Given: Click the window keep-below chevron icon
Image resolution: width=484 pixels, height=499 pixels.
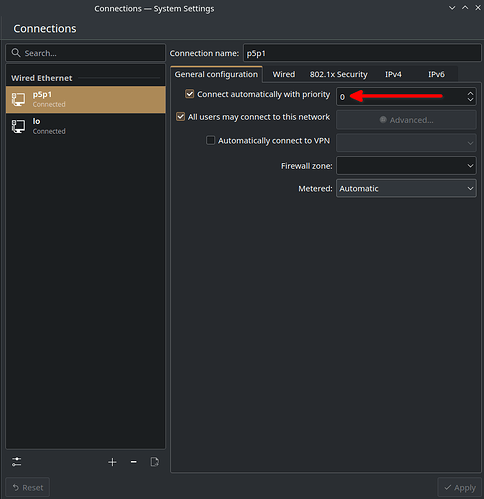Looking at the screenshot, I should point(452,8).
